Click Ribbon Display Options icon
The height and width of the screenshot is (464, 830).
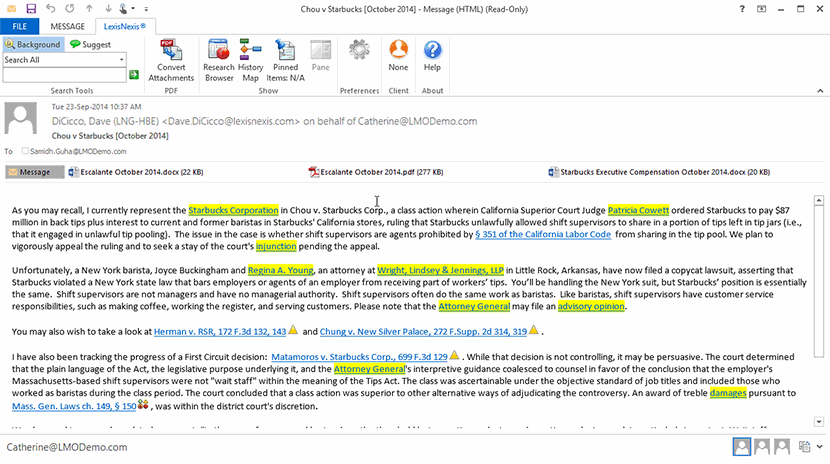point(762,9)
